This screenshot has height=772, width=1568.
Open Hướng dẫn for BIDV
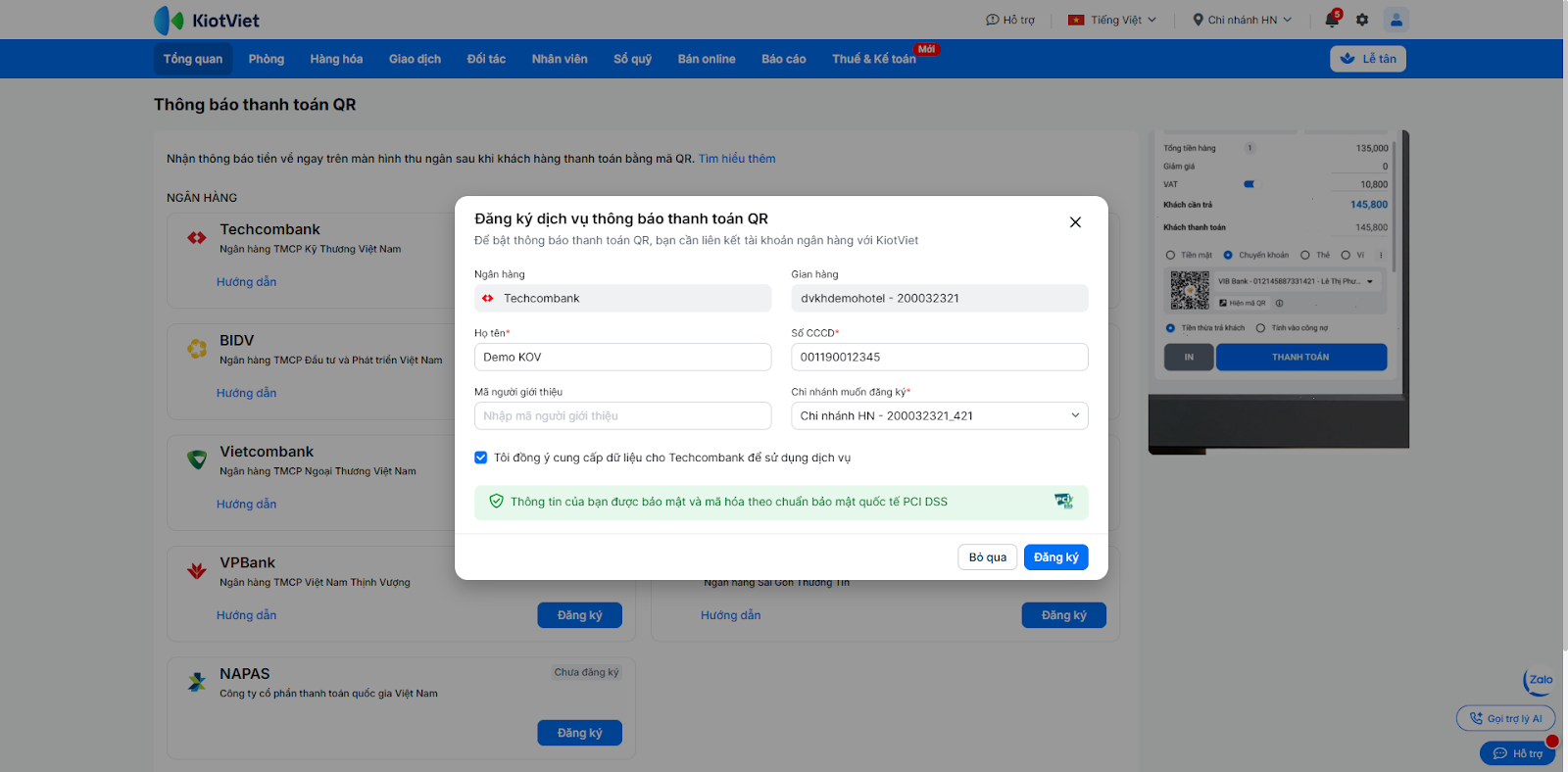click(247, 393)
